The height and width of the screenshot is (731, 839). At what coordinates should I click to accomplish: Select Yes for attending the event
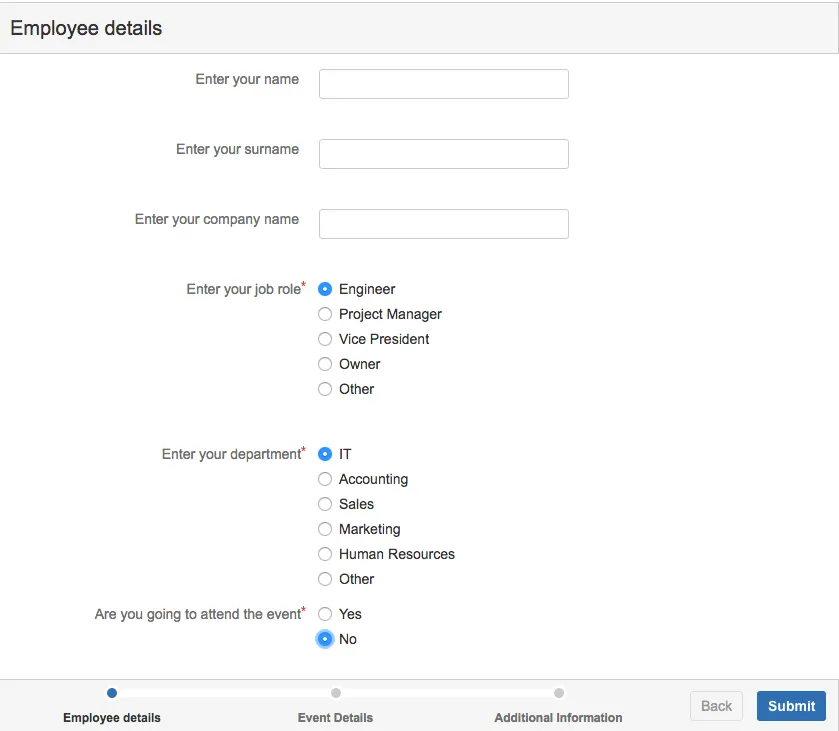tap(325, 614)
